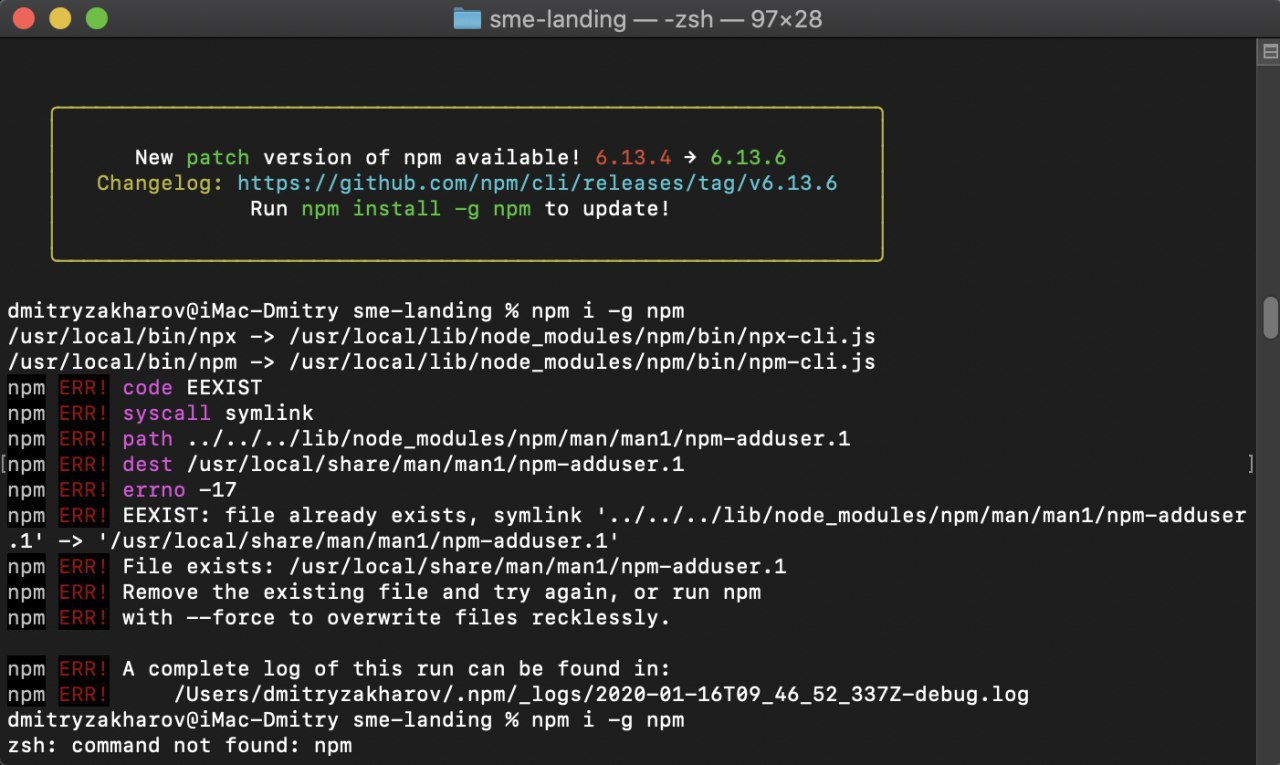The image size is (1280, 765).
Task: Click the folder icon in the title bar
Action: pos(466,18)
